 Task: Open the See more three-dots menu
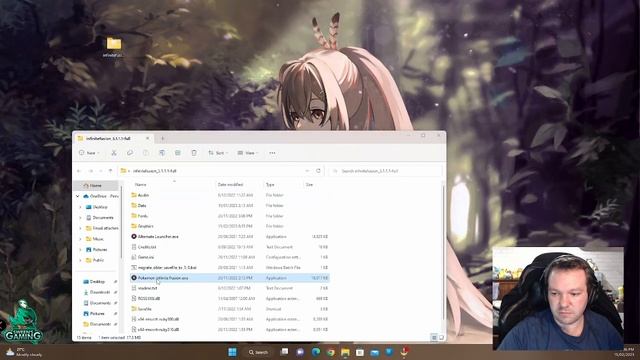tap(272, 153)
